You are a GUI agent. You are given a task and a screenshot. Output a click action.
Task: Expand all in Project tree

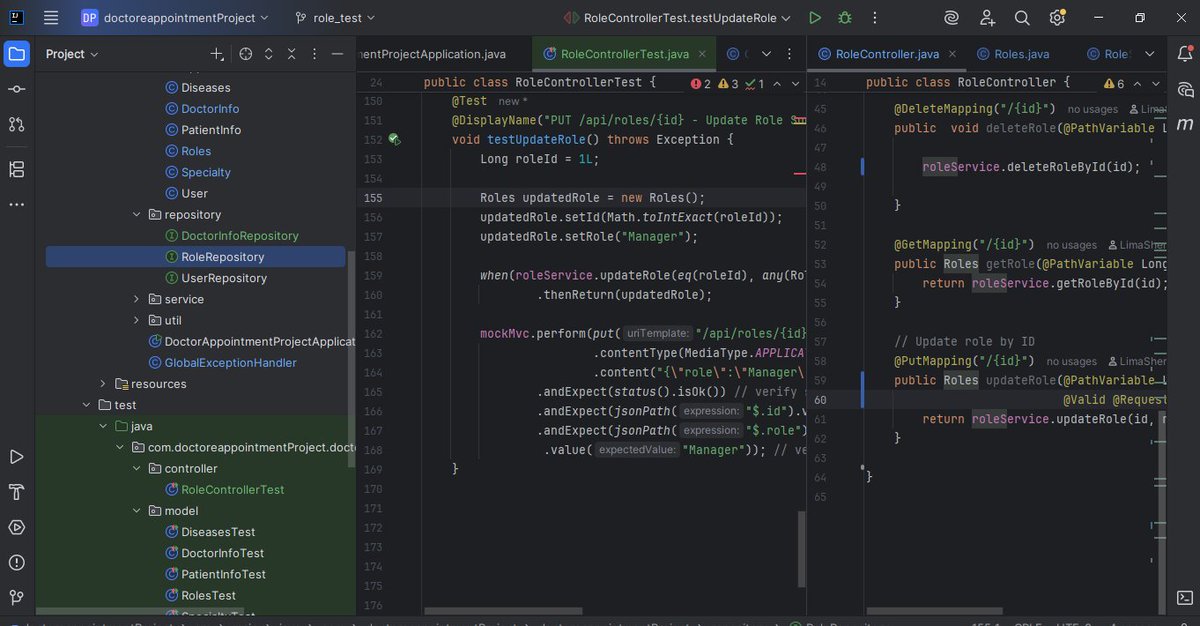point(268,54)
